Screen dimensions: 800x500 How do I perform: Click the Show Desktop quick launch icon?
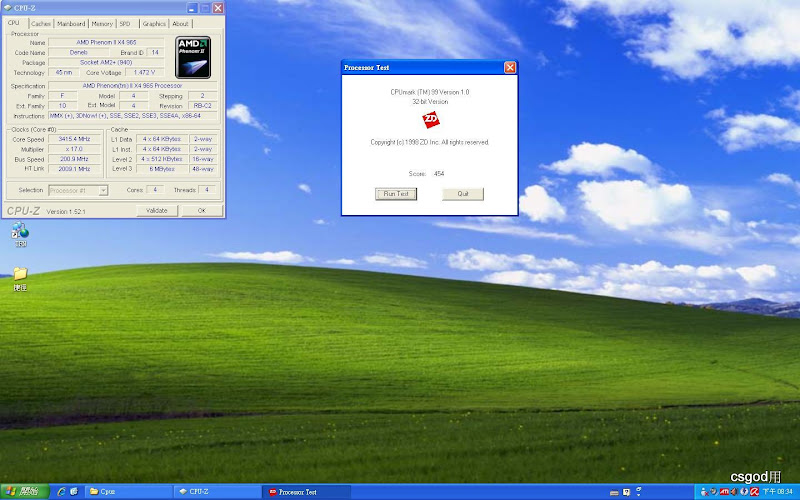point(74,492)
